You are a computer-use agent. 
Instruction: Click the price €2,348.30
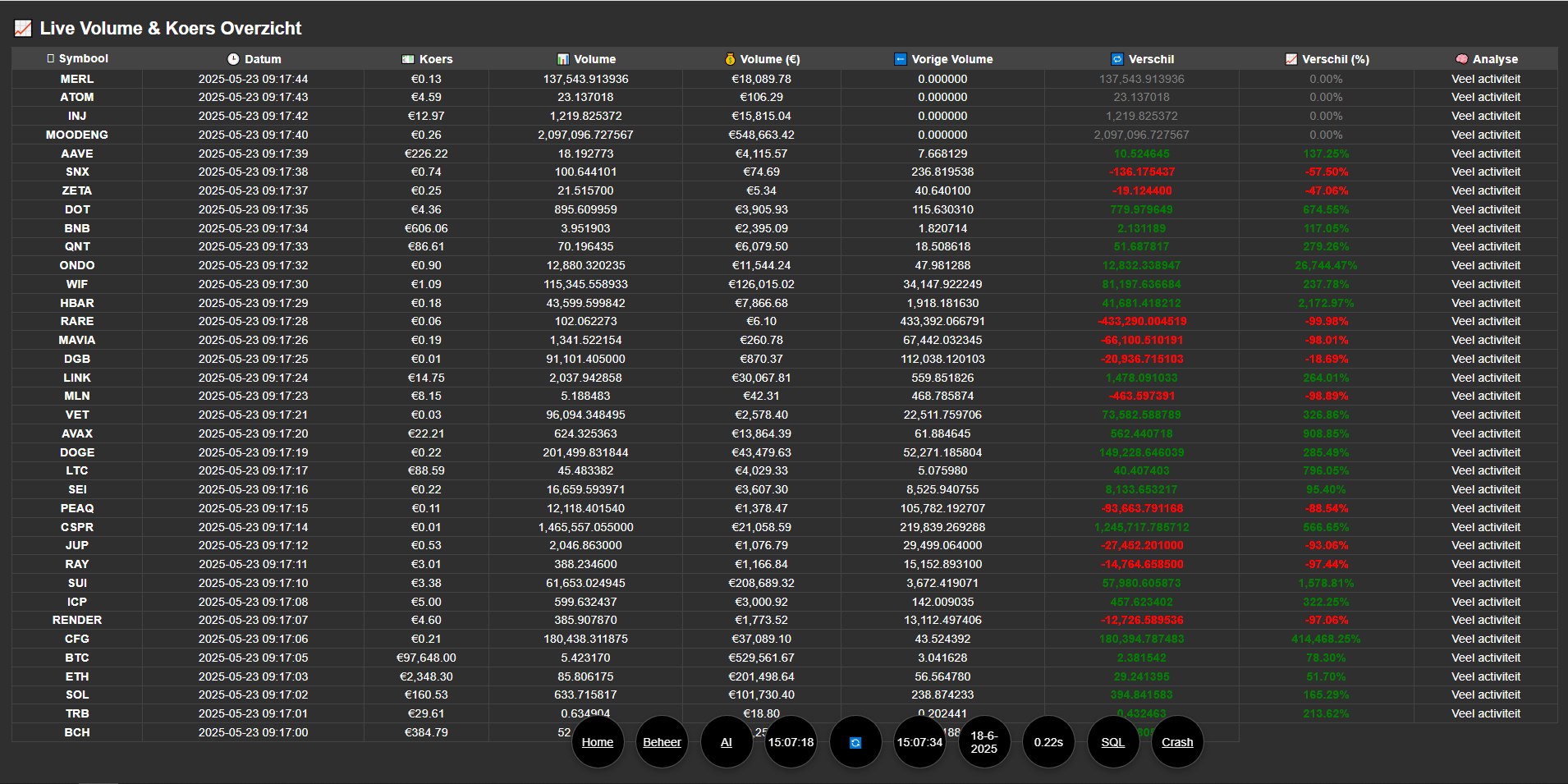point(426,676)
